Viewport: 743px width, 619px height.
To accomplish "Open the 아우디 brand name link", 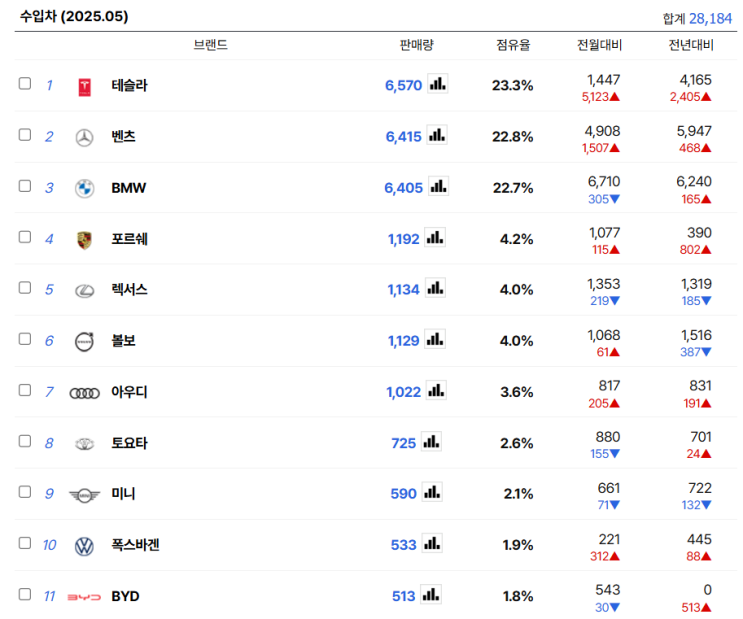I will point(129,392).
